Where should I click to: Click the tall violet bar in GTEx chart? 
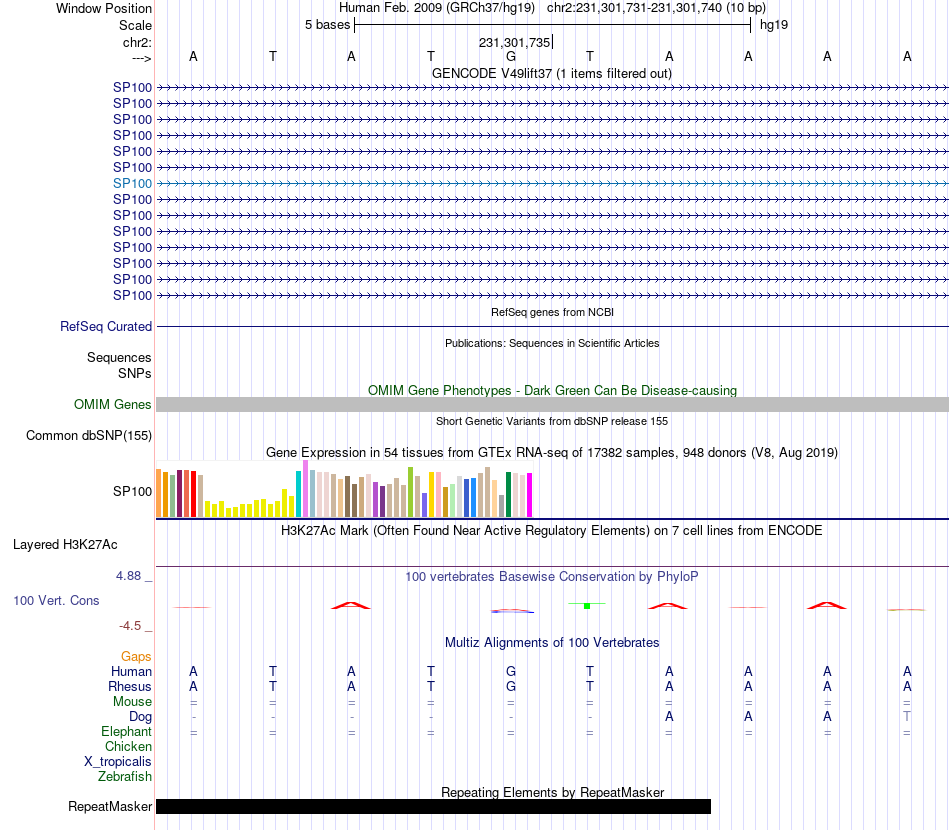tap(305, 488)
